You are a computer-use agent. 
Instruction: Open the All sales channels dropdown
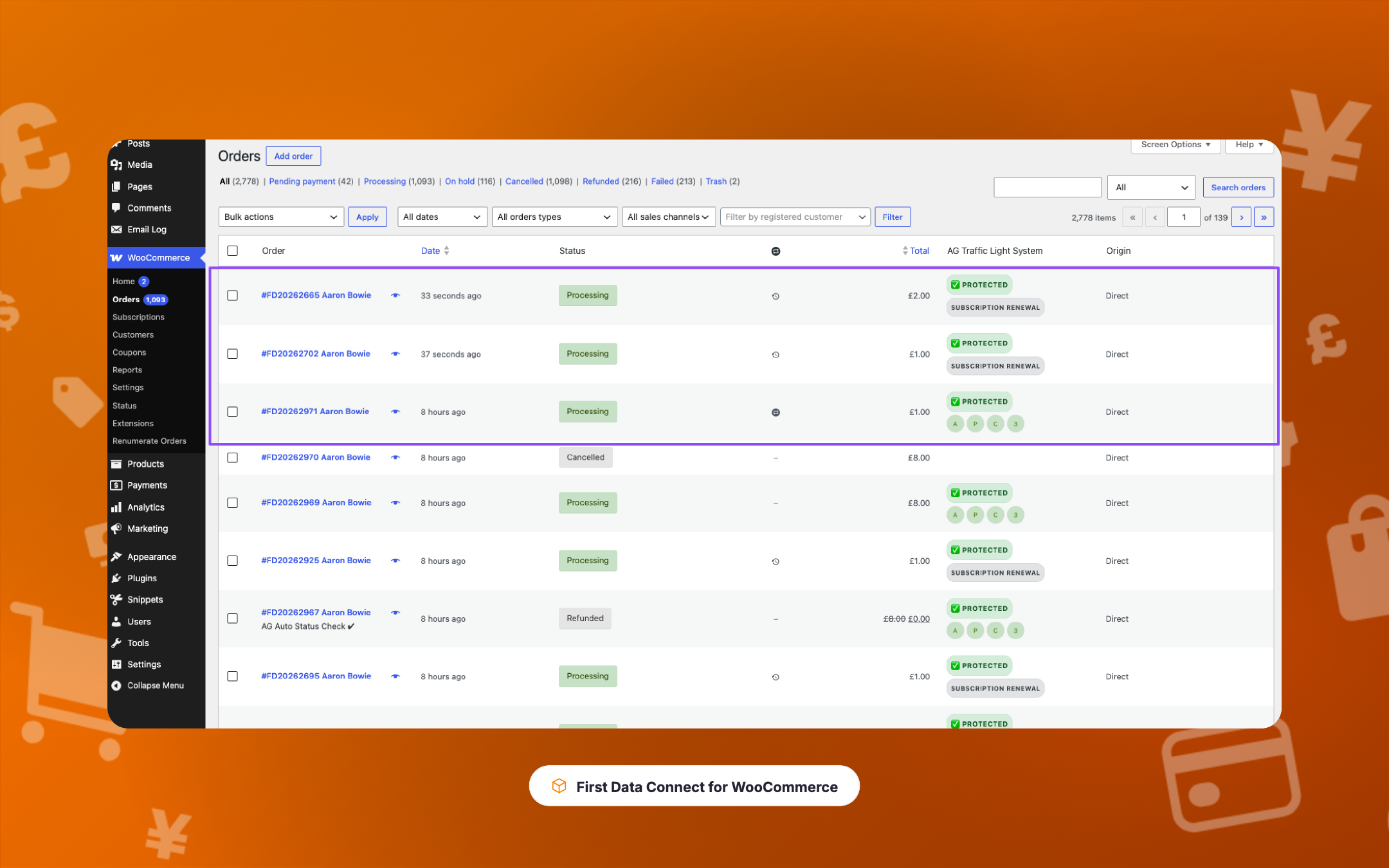669,217
